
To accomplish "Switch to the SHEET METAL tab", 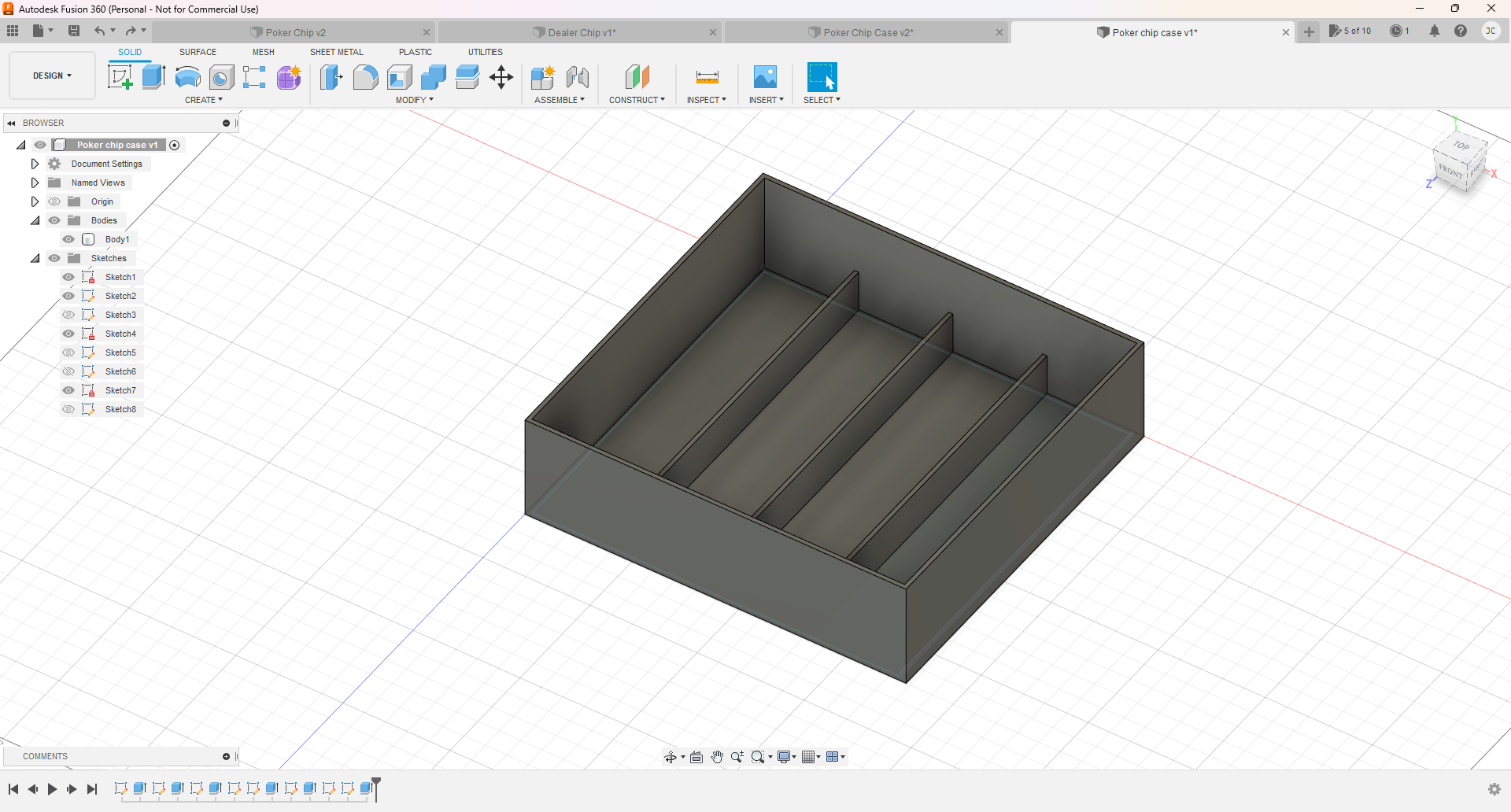I will coord(336,52).
